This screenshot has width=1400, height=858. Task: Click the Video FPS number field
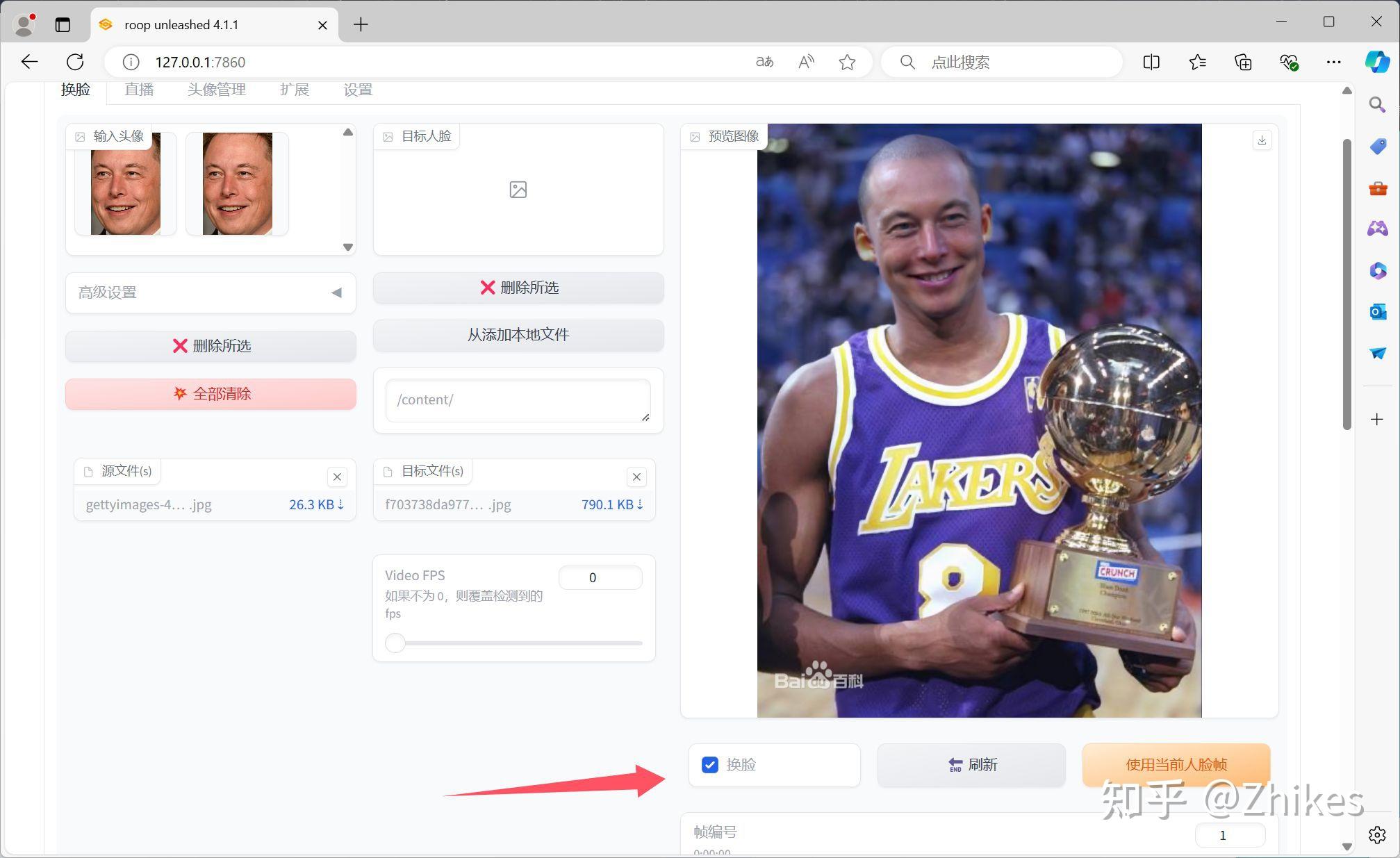coord(600,578)
